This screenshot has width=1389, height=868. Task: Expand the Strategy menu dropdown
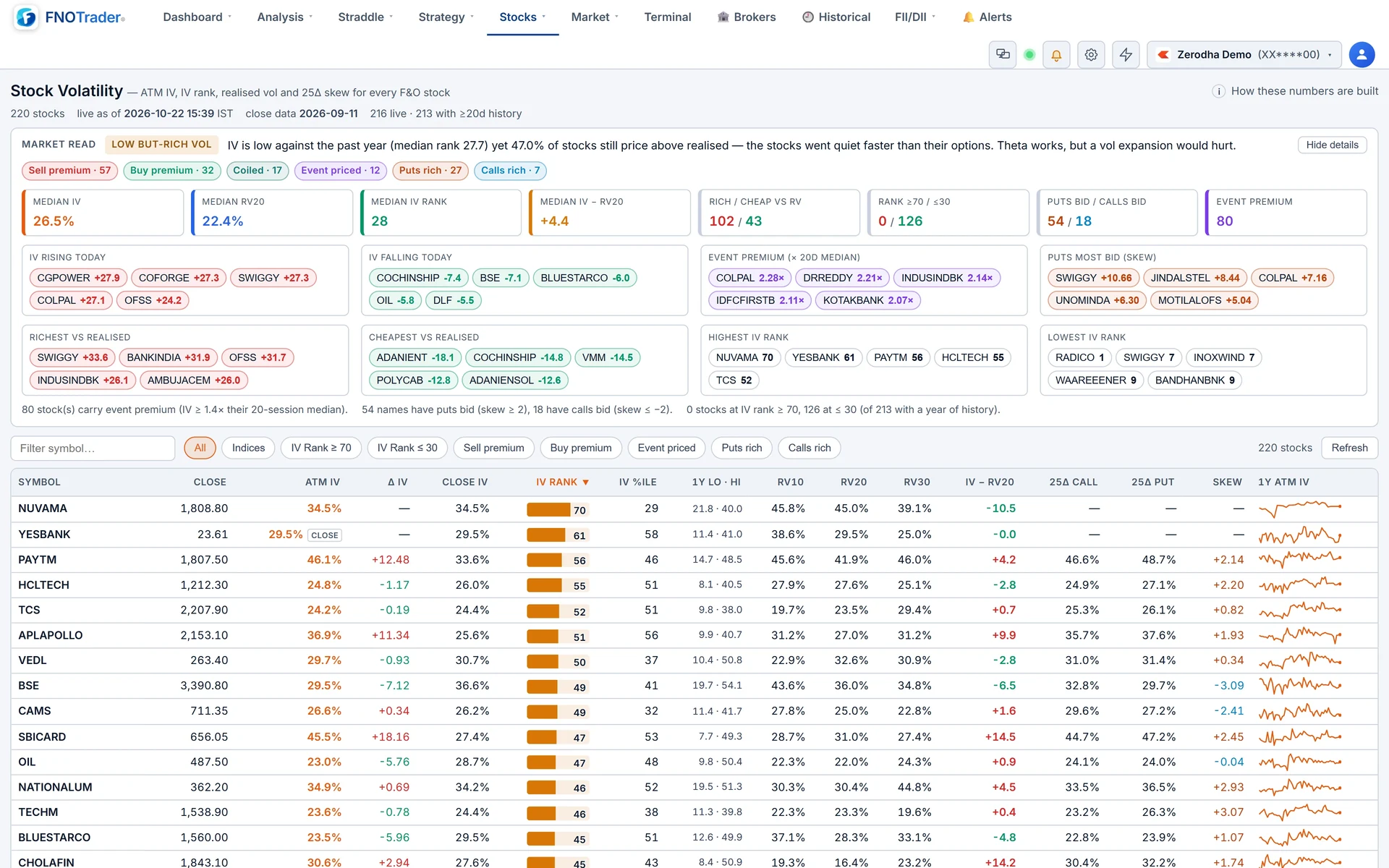[446, 17]
